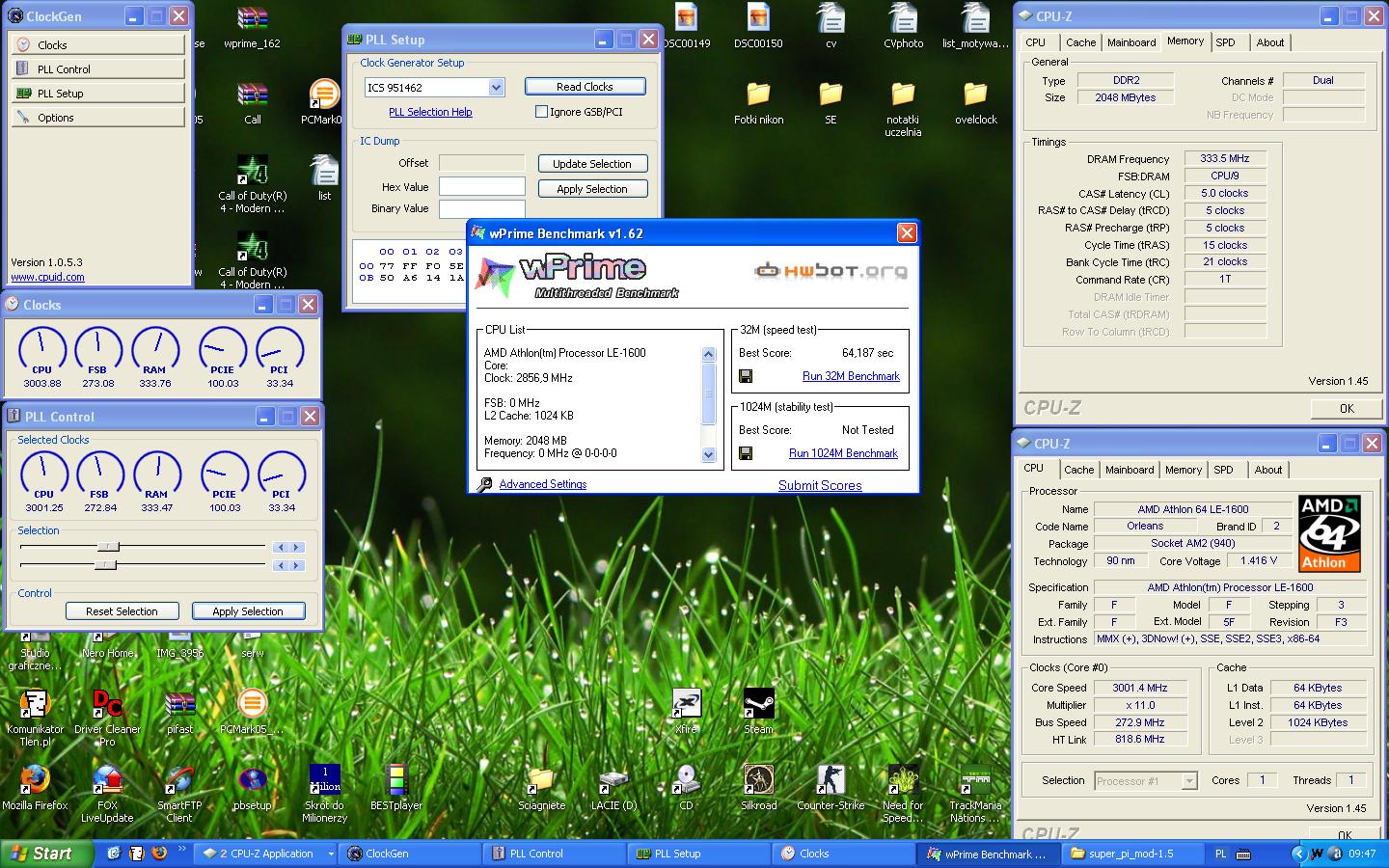Open Clocks in ClockGen menu
The height and width of the screenshot is (868, 1389).
(98, 45)
